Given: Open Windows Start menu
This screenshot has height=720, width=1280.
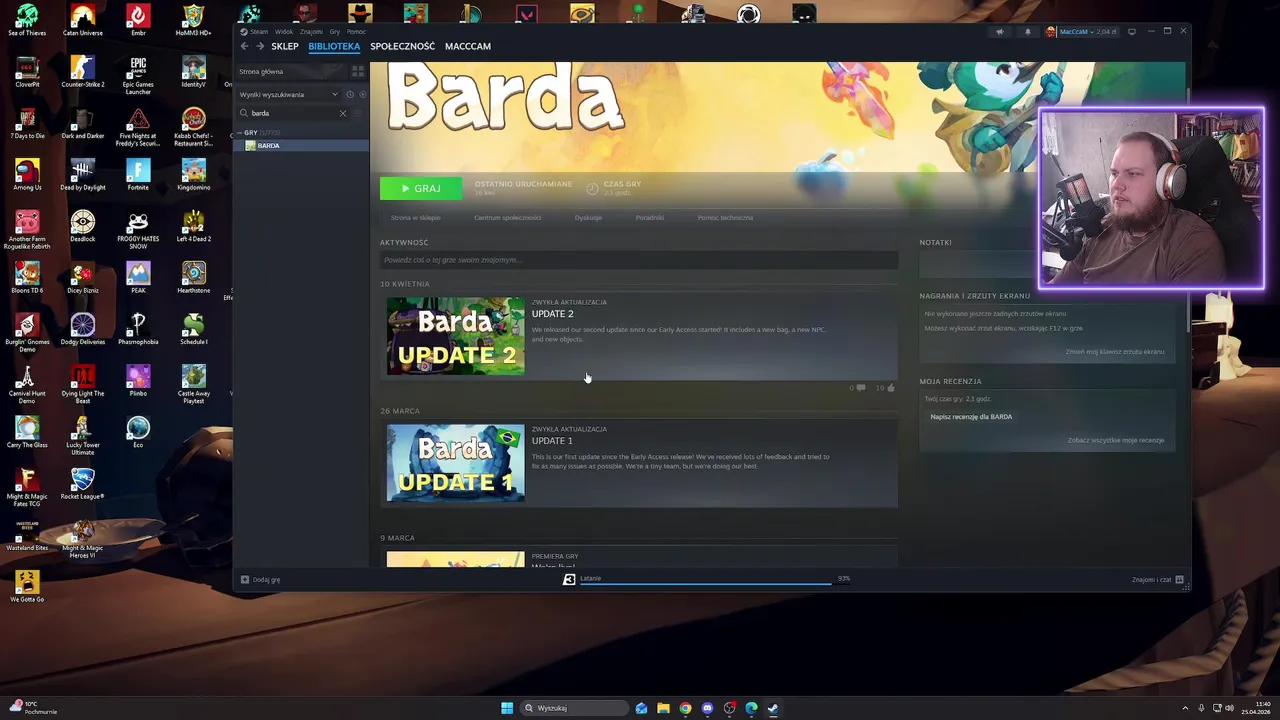Looking at the screenshot, I should point(507,708).
